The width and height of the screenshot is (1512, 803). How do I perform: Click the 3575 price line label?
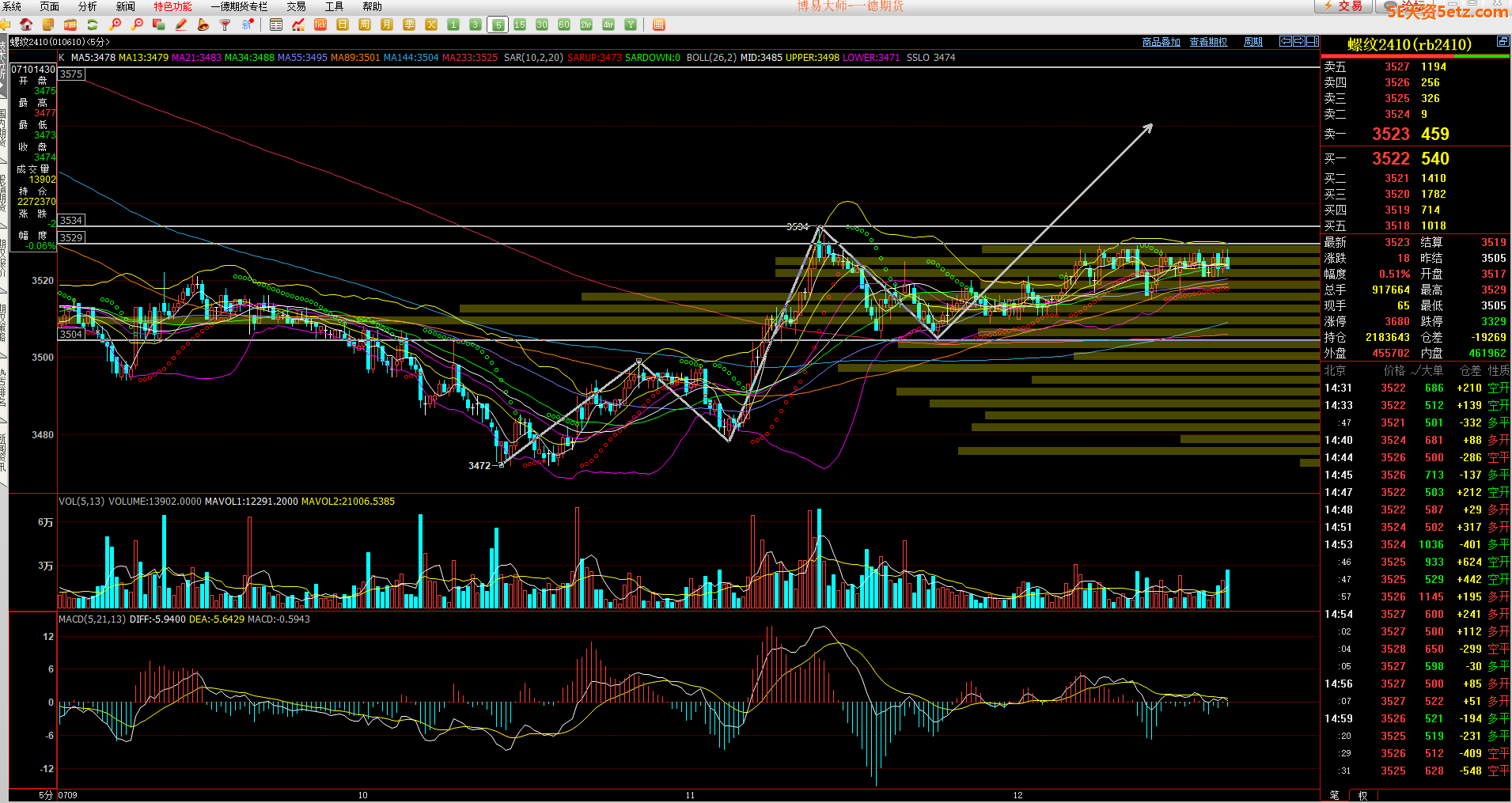tap(71, 74)
